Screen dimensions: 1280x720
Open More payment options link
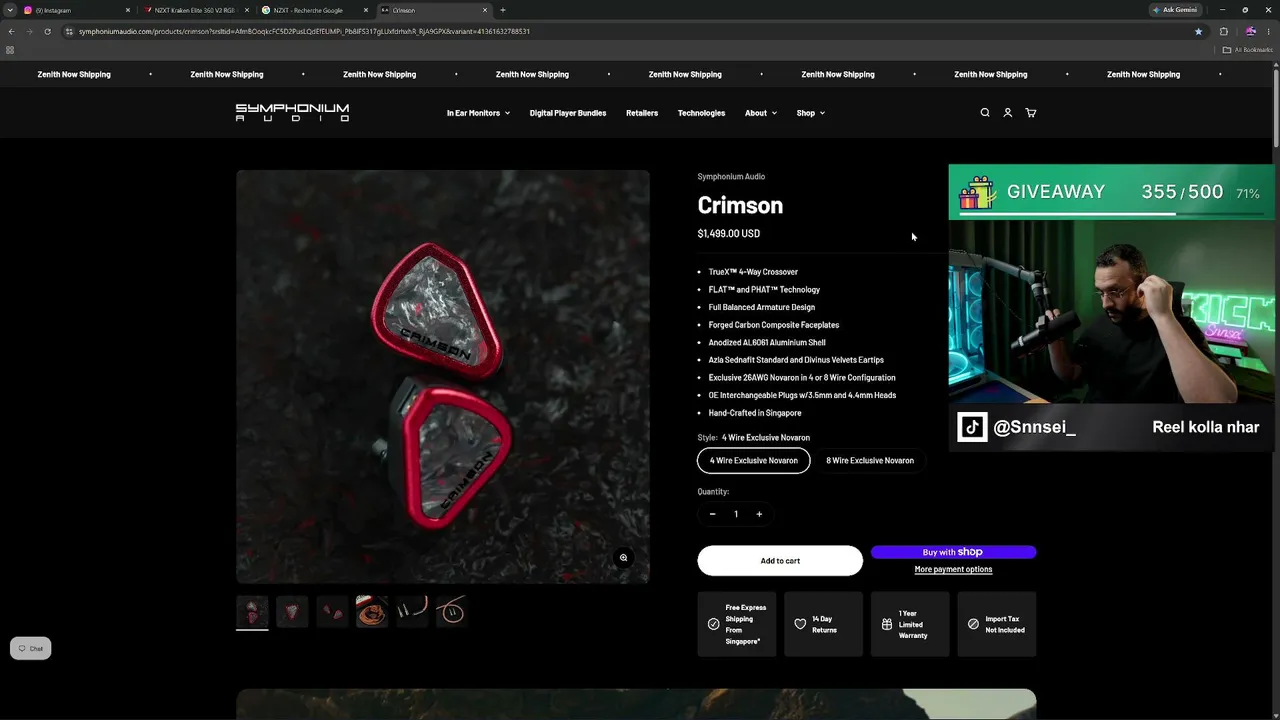[x=953, y=570]
